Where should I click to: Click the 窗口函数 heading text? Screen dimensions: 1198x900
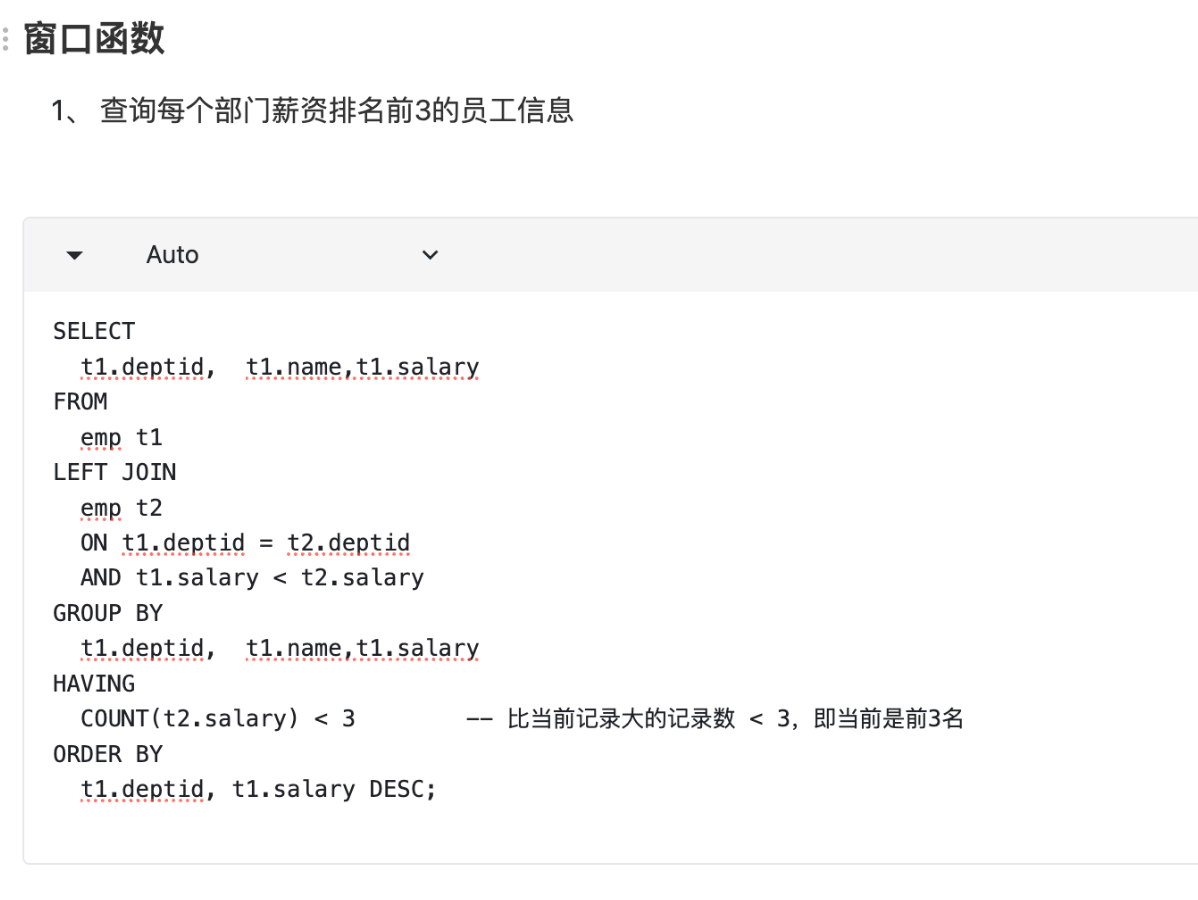[x=94, y=39]
